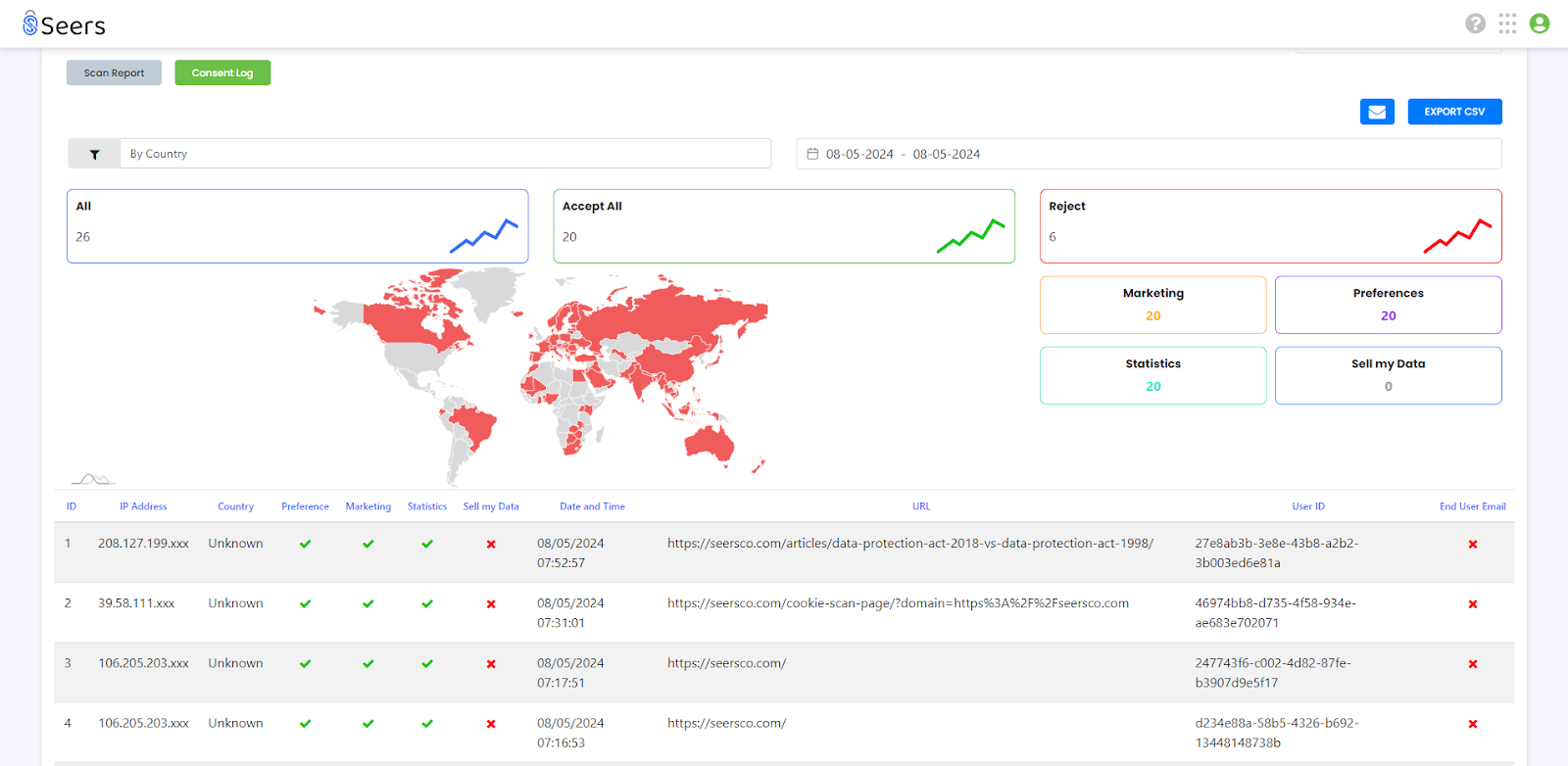
Task: Click Australia on the world map
Action: coord(710,444)
